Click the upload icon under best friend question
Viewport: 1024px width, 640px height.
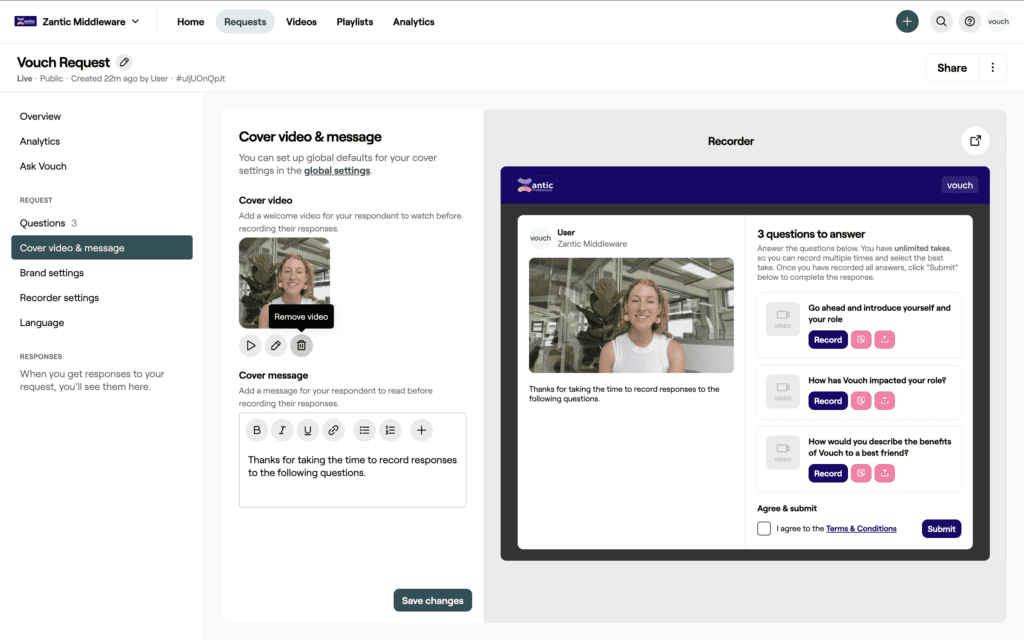pyautogui.click(x=885, y=473)
